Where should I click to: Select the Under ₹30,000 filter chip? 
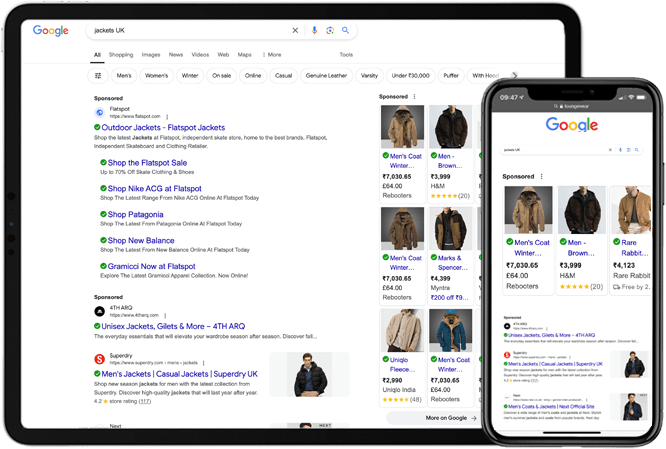click(410, 76)
